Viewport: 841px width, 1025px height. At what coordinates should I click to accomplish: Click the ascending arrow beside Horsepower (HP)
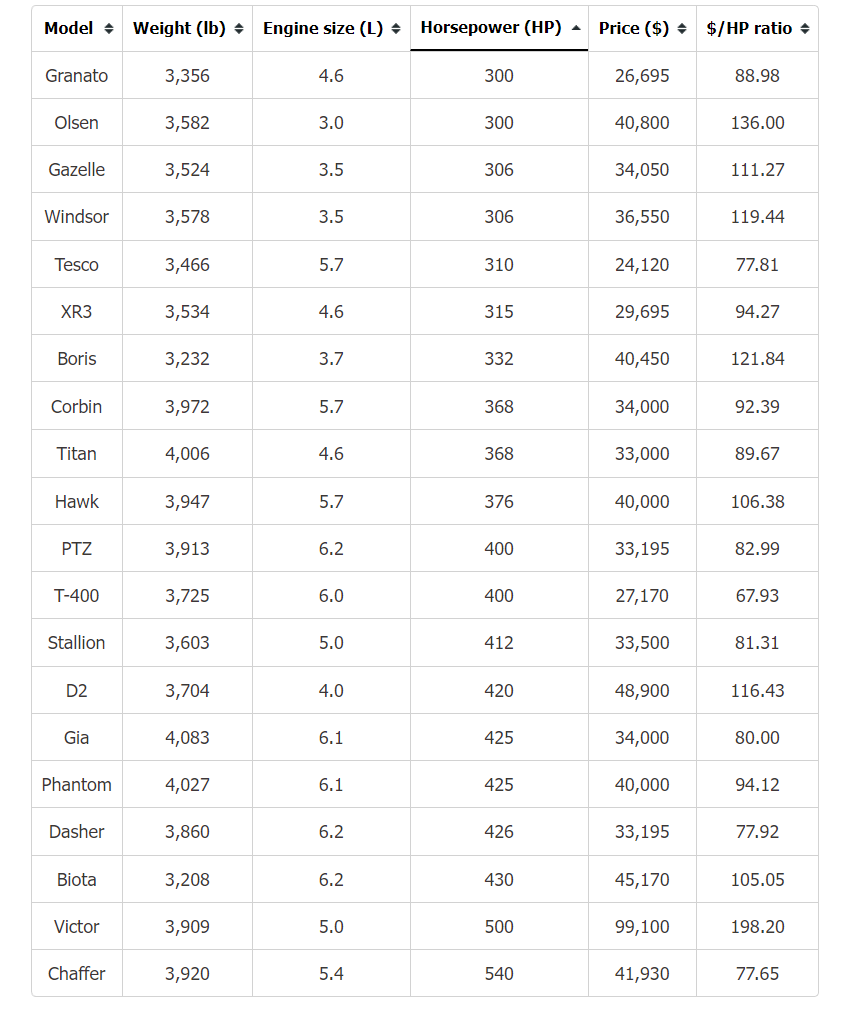(576, 28)
